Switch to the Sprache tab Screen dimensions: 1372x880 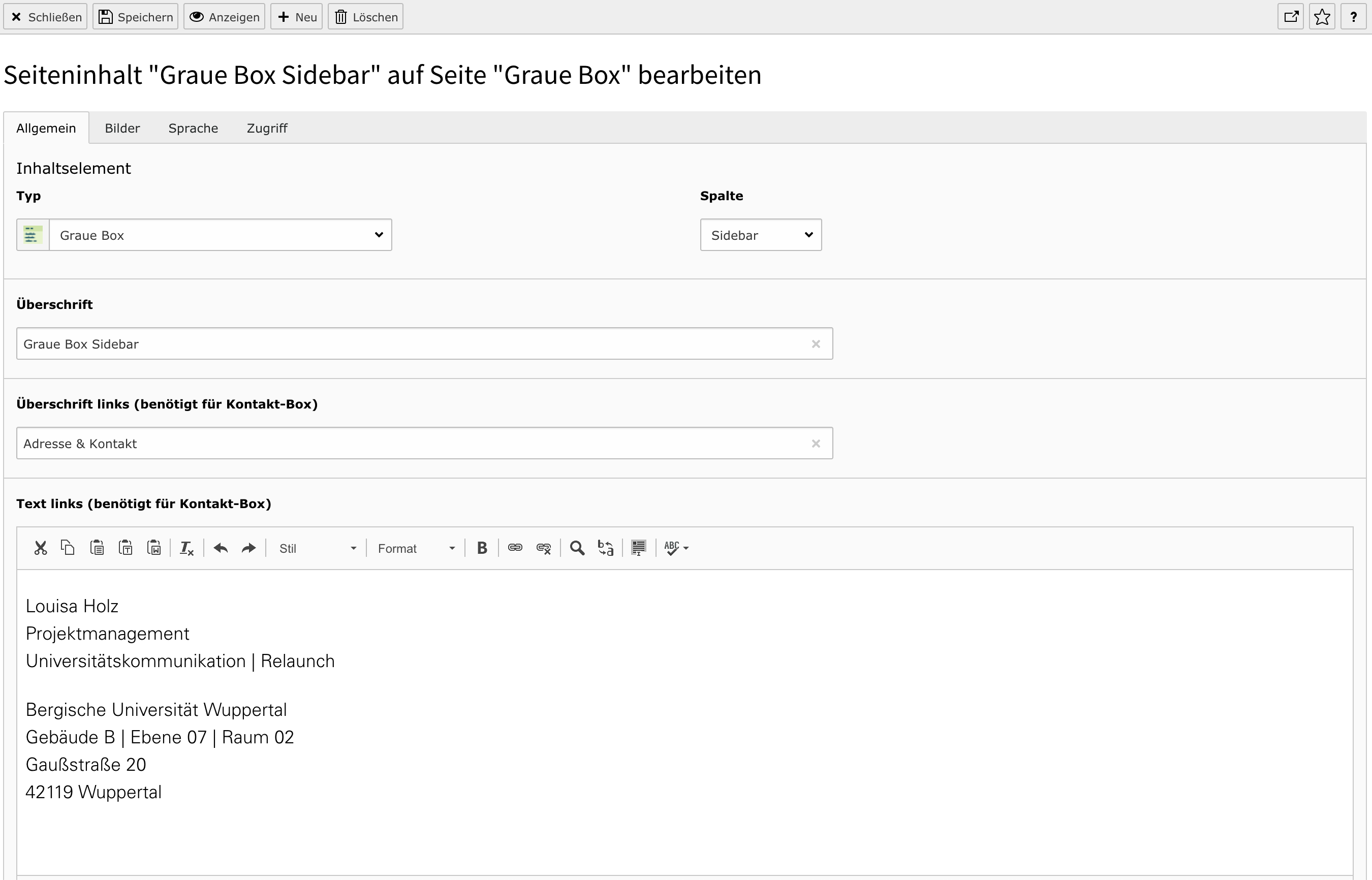[193, 128]
